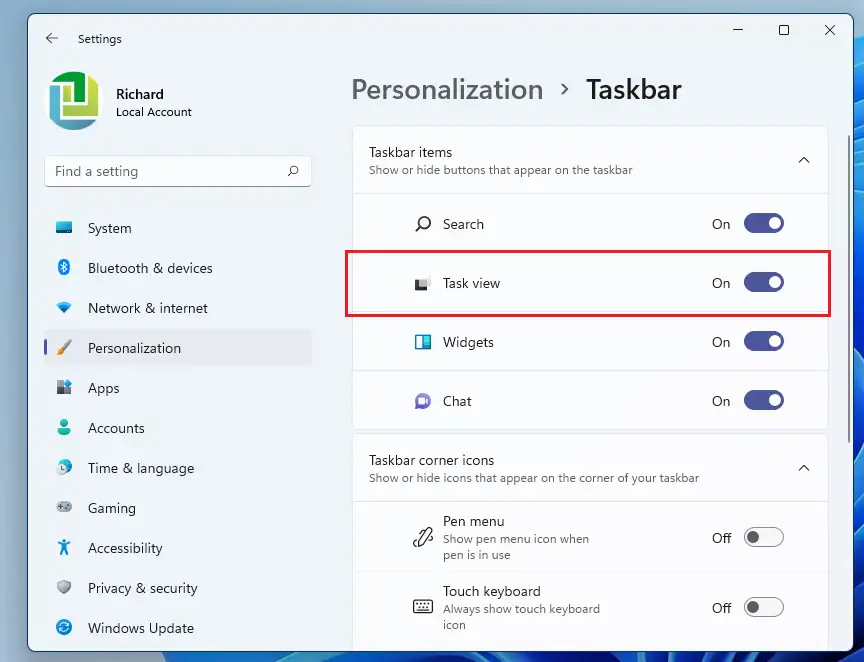Open Bluetooth & devices settings
The height and width of the screenshot is (662, 864).
(x=178, y=268)
